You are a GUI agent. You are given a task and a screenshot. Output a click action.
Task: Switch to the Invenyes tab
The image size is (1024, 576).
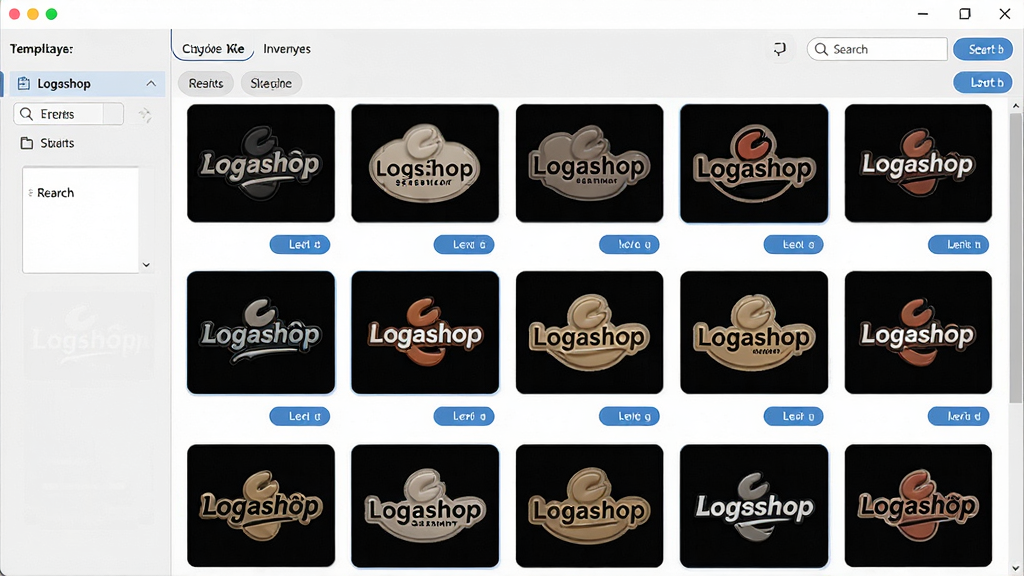tap(287, 49)
